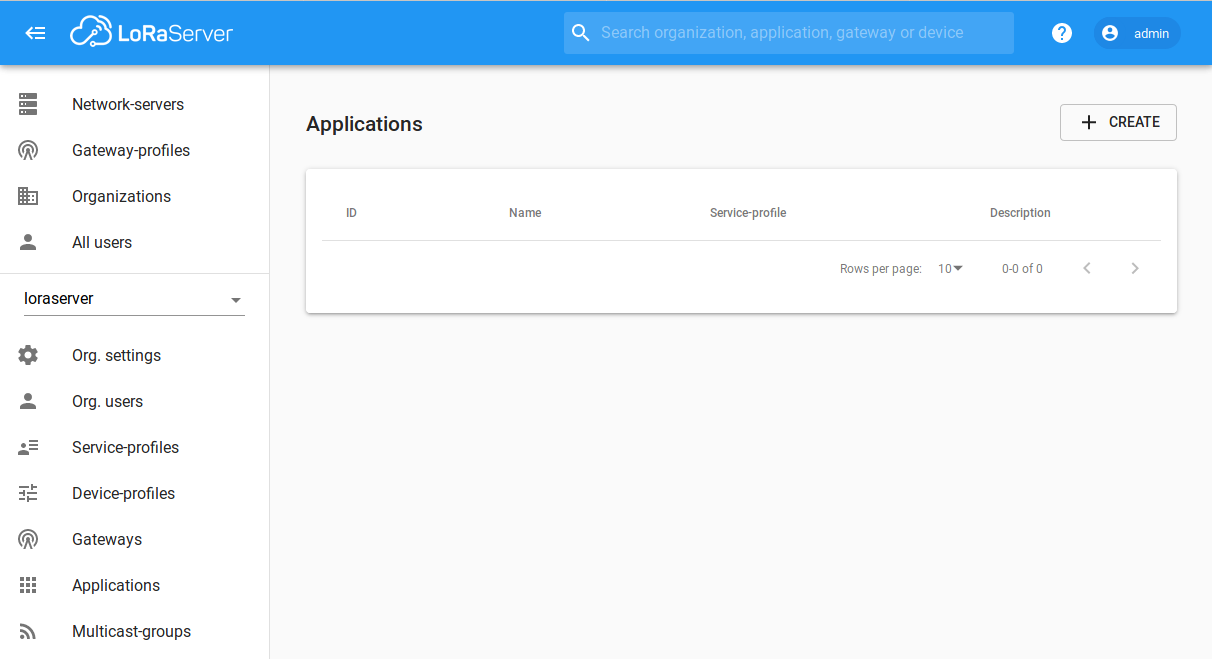Click the LoRaServer logo
1212x659 pixels.
click(151, 32)
